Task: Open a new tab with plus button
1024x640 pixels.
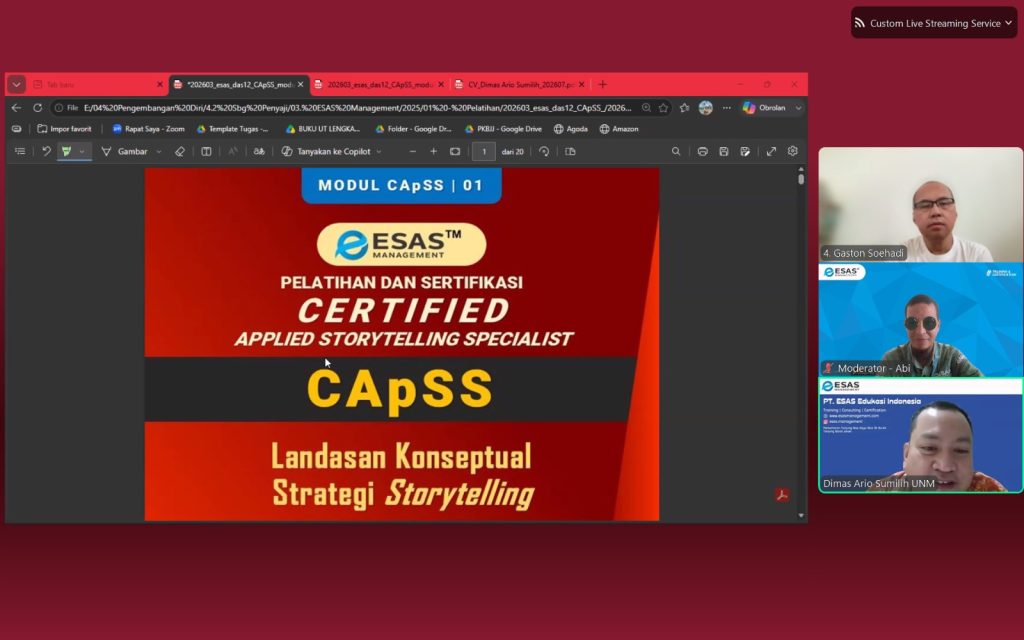Action: tap(602, 84)
